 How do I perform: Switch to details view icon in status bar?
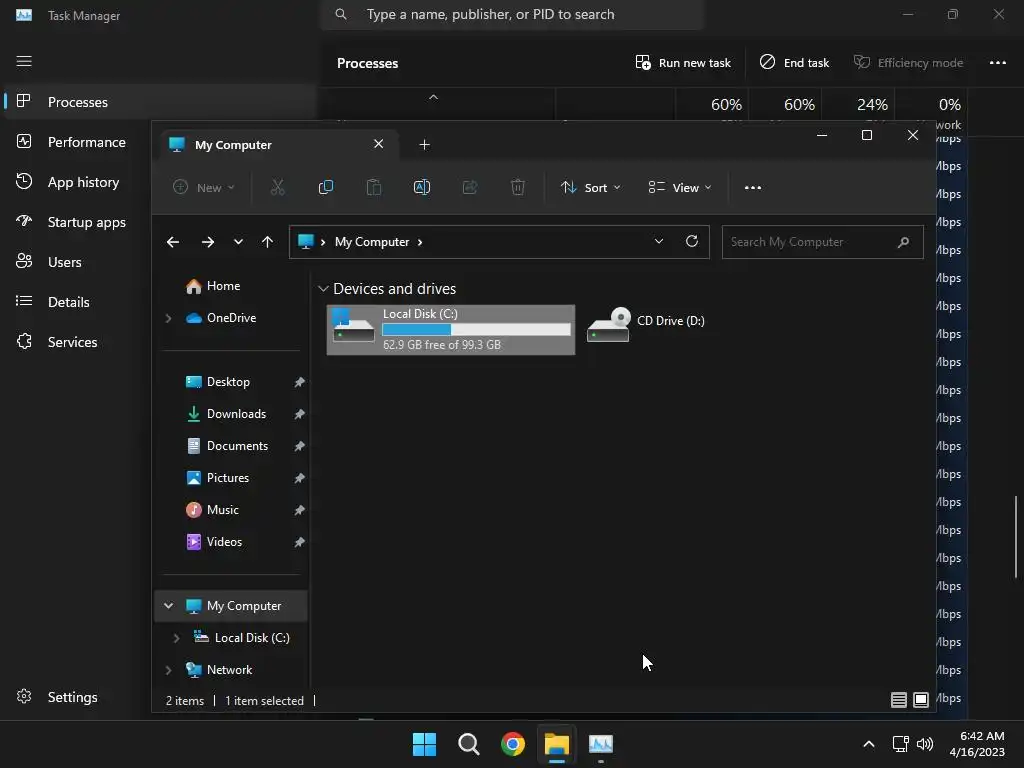coord(899,700)
